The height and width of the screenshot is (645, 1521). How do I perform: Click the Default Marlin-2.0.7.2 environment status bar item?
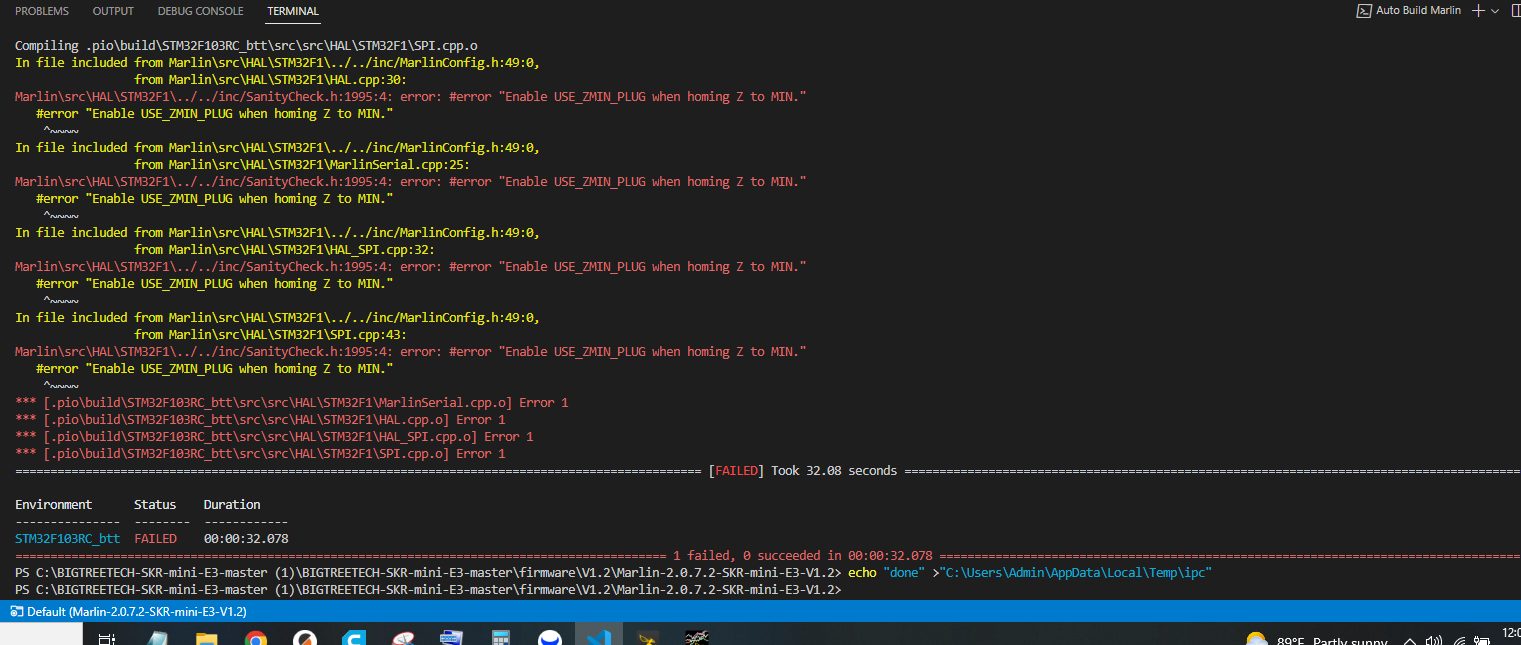tap(128, 611)
